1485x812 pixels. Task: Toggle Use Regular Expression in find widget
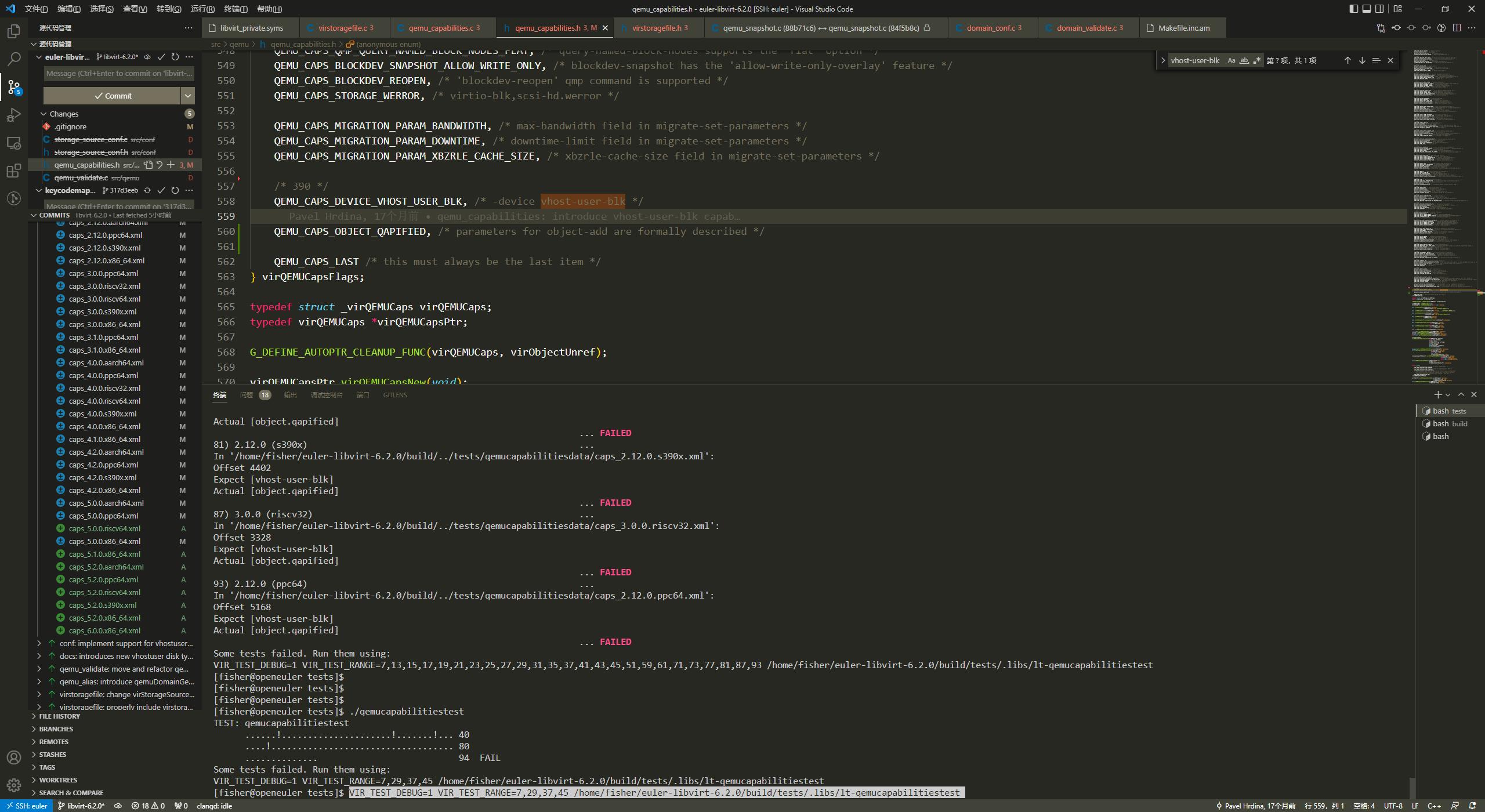tap(1257, 60)
